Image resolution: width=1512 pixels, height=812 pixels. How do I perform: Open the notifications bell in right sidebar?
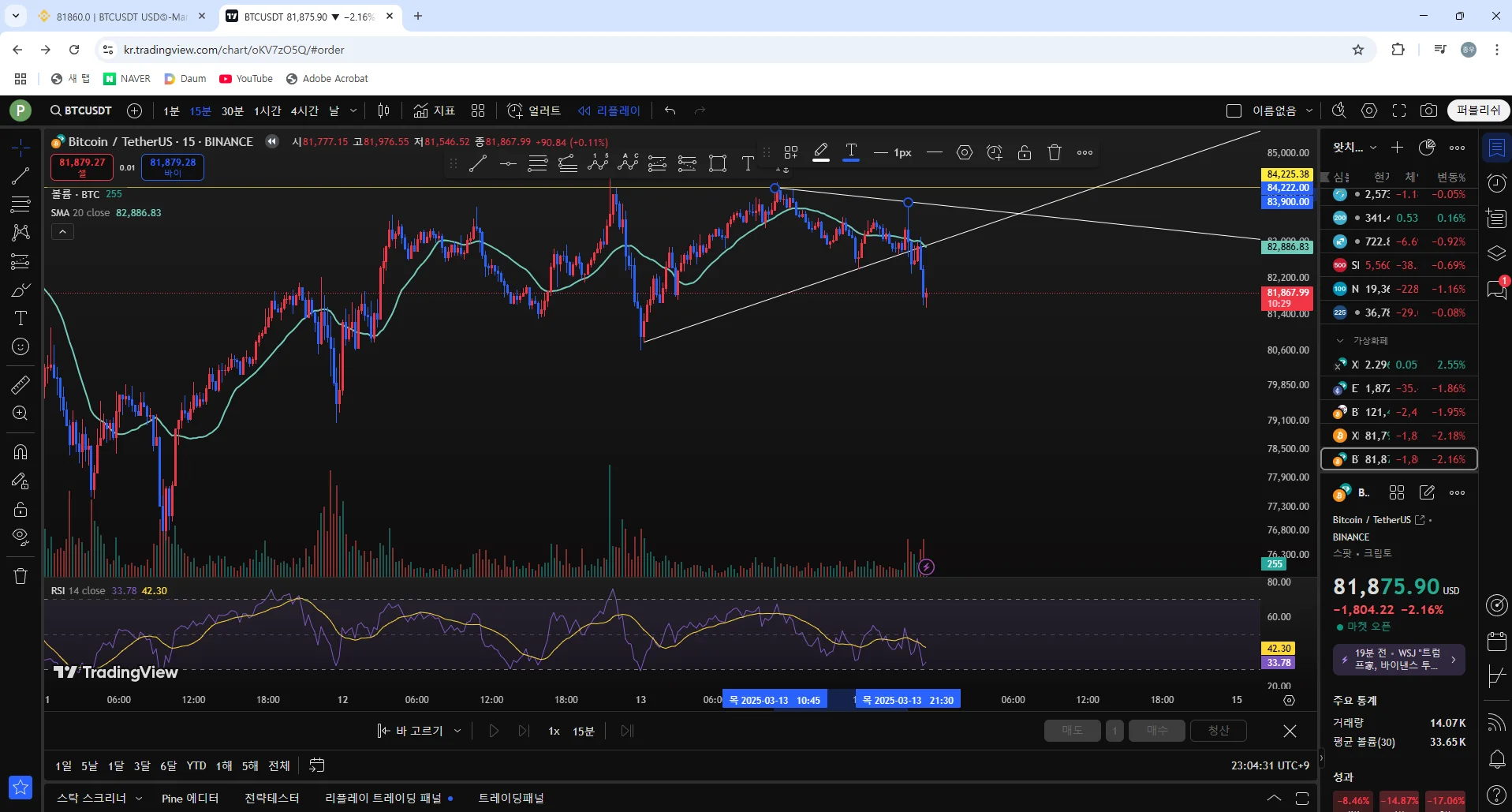pyautogui.click(x=1496, y=759)
